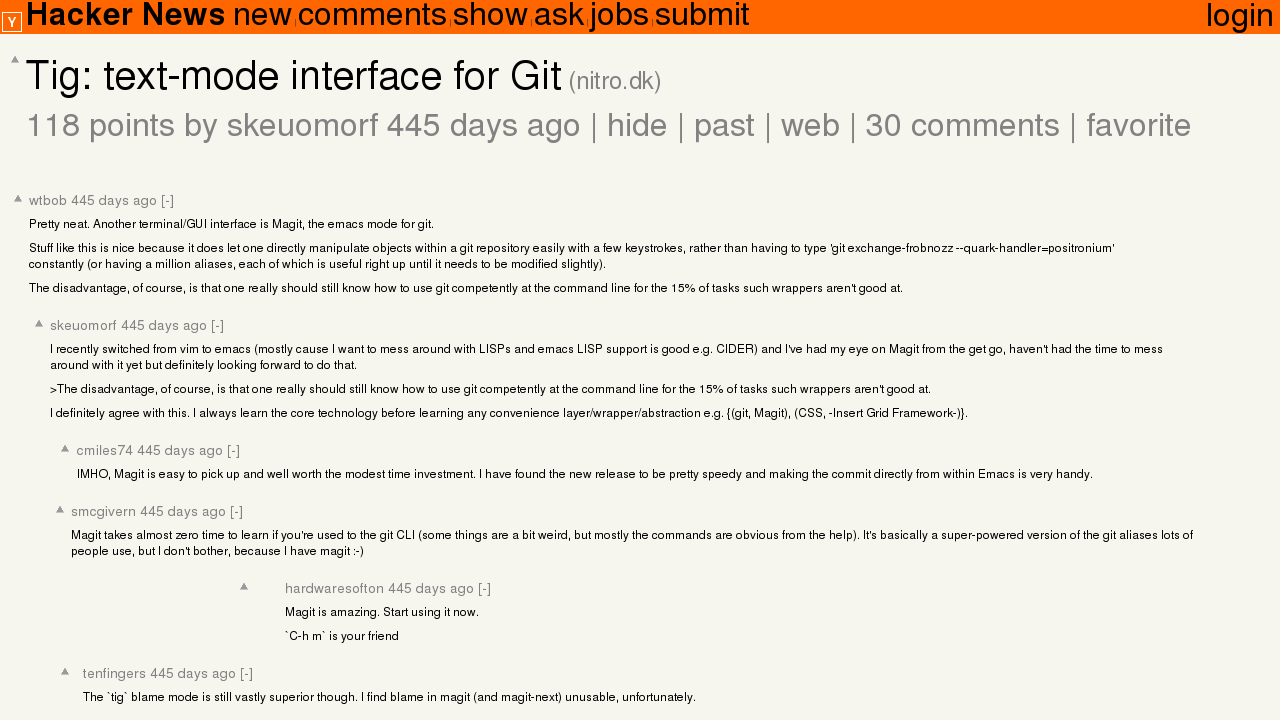Upvote wtbob's comment
This screenshot has height=720, width=1280.
18,198
